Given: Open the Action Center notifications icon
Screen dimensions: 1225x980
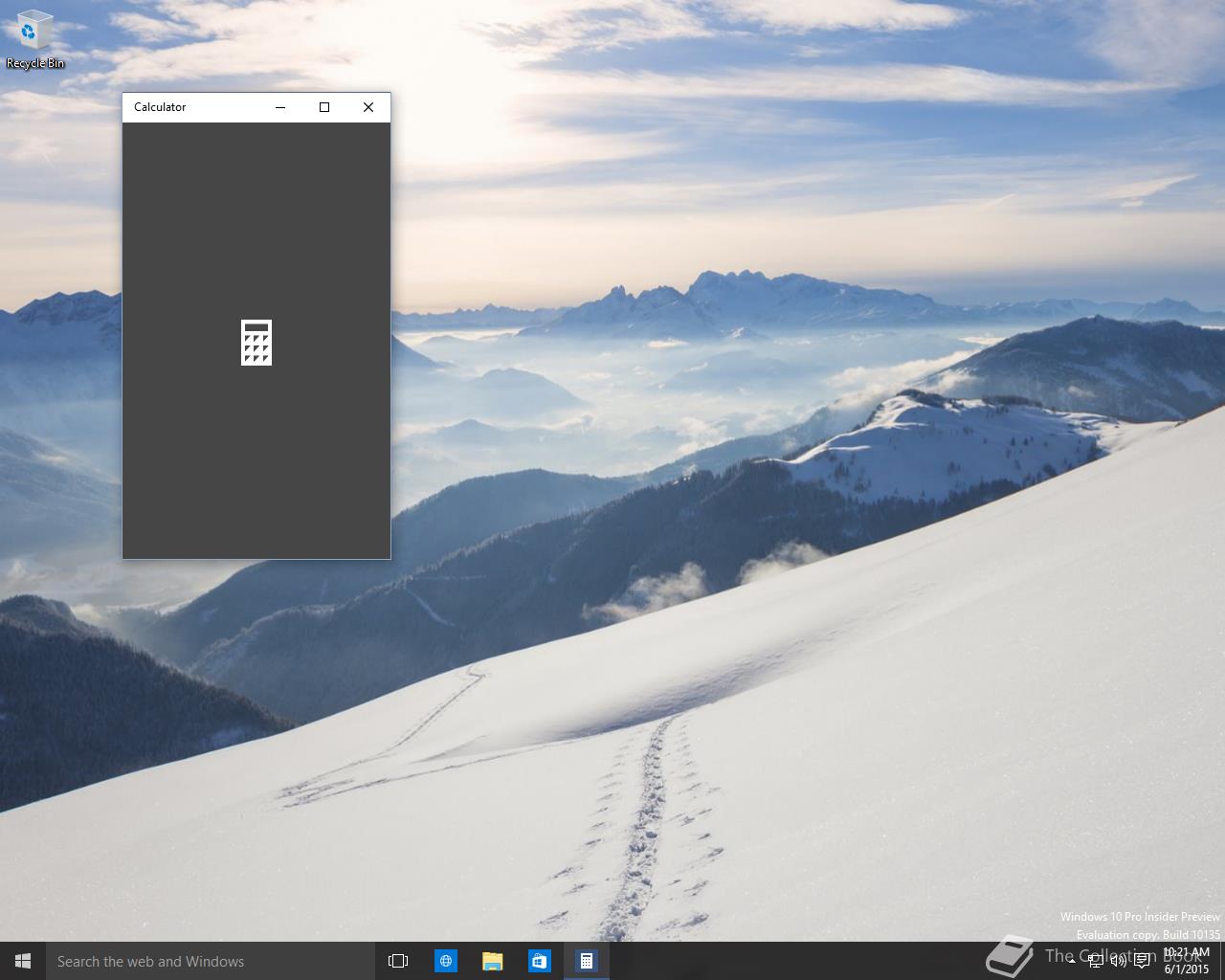Looking at the screenshot, I should 1142,961.
